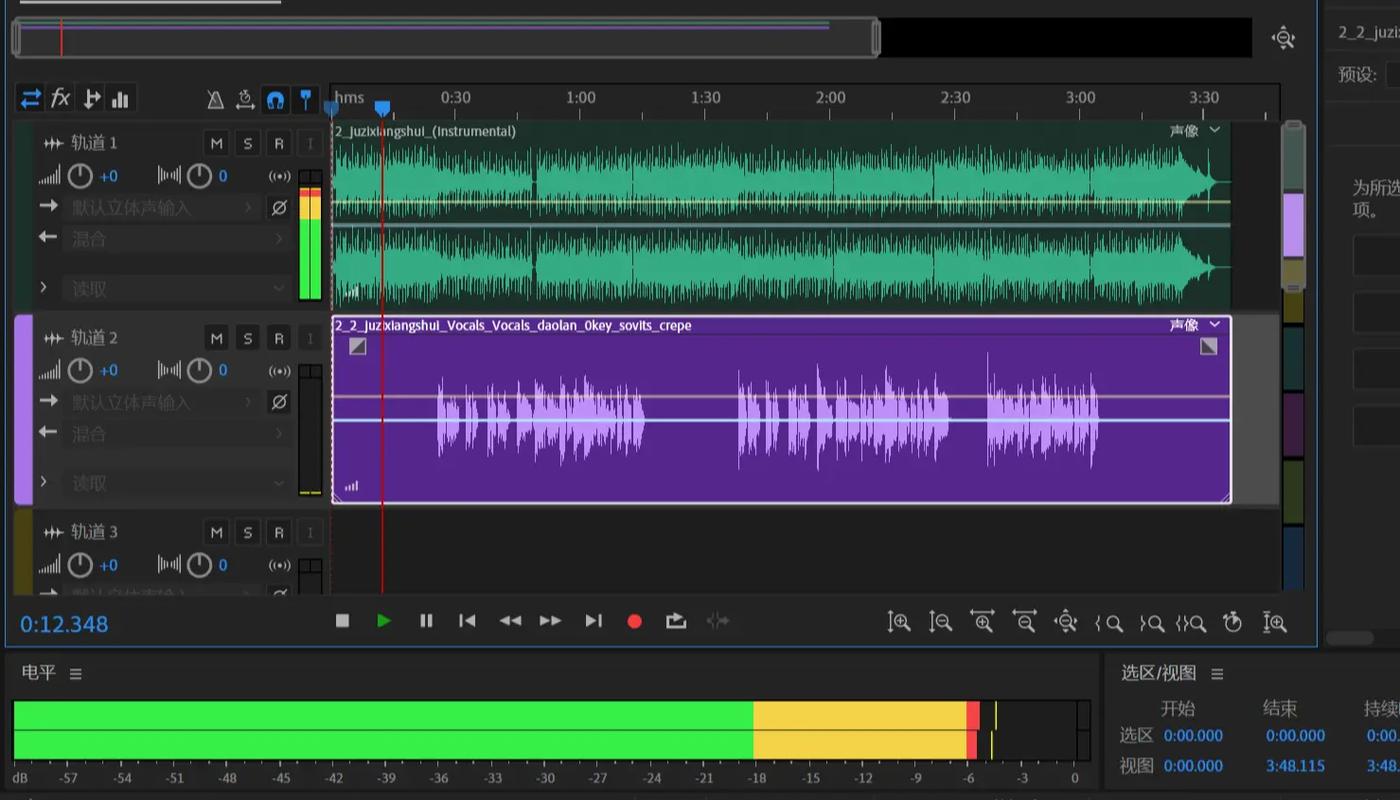
Task: Arm 轨道 3 for recording
Action: 278,532
